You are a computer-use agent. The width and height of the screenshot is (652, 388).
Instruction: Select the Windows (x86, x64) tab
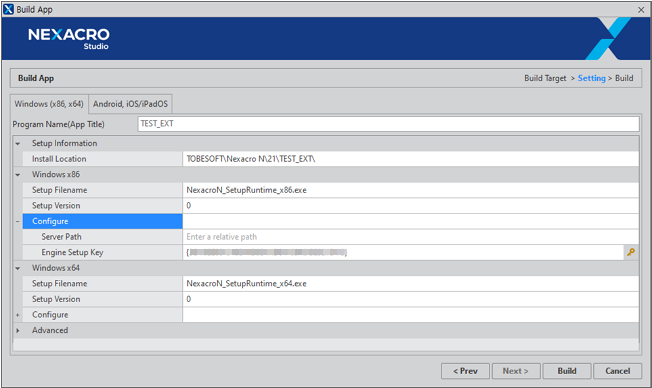tap(49, 104)
